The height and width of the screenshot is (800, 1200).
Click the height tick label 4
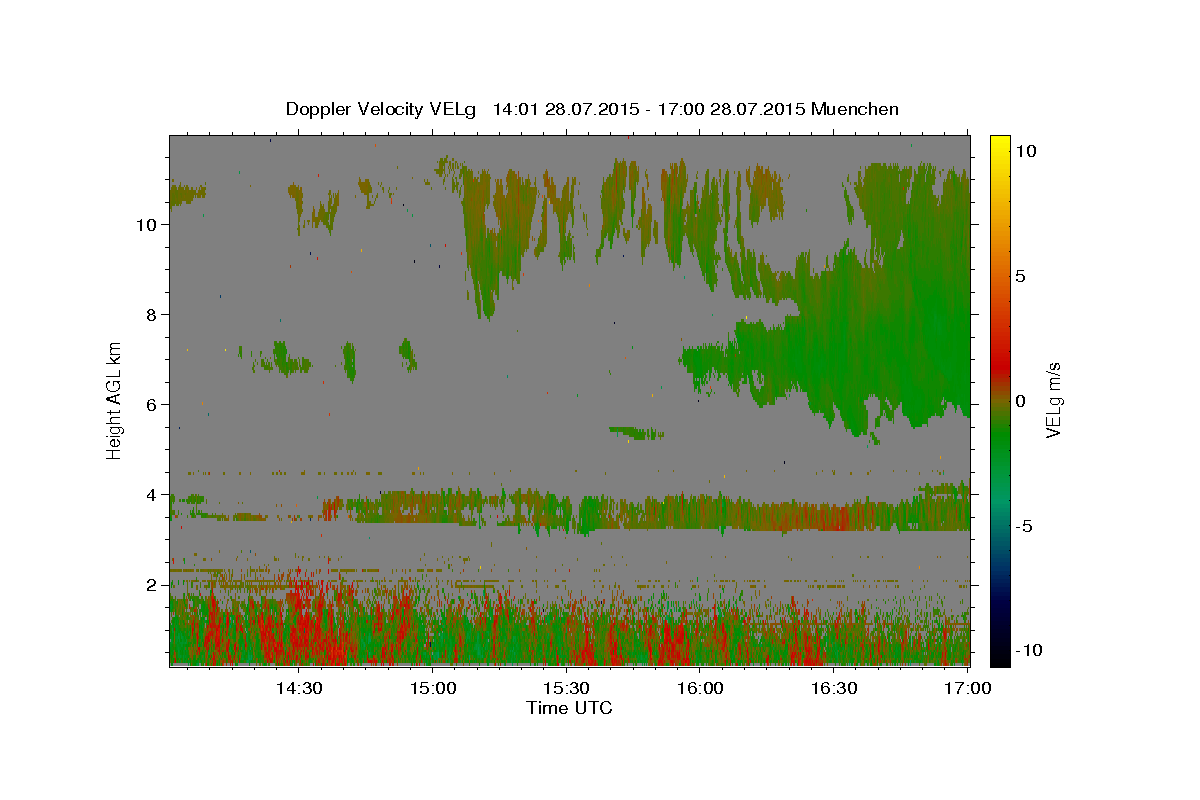(x=152, y=495)
